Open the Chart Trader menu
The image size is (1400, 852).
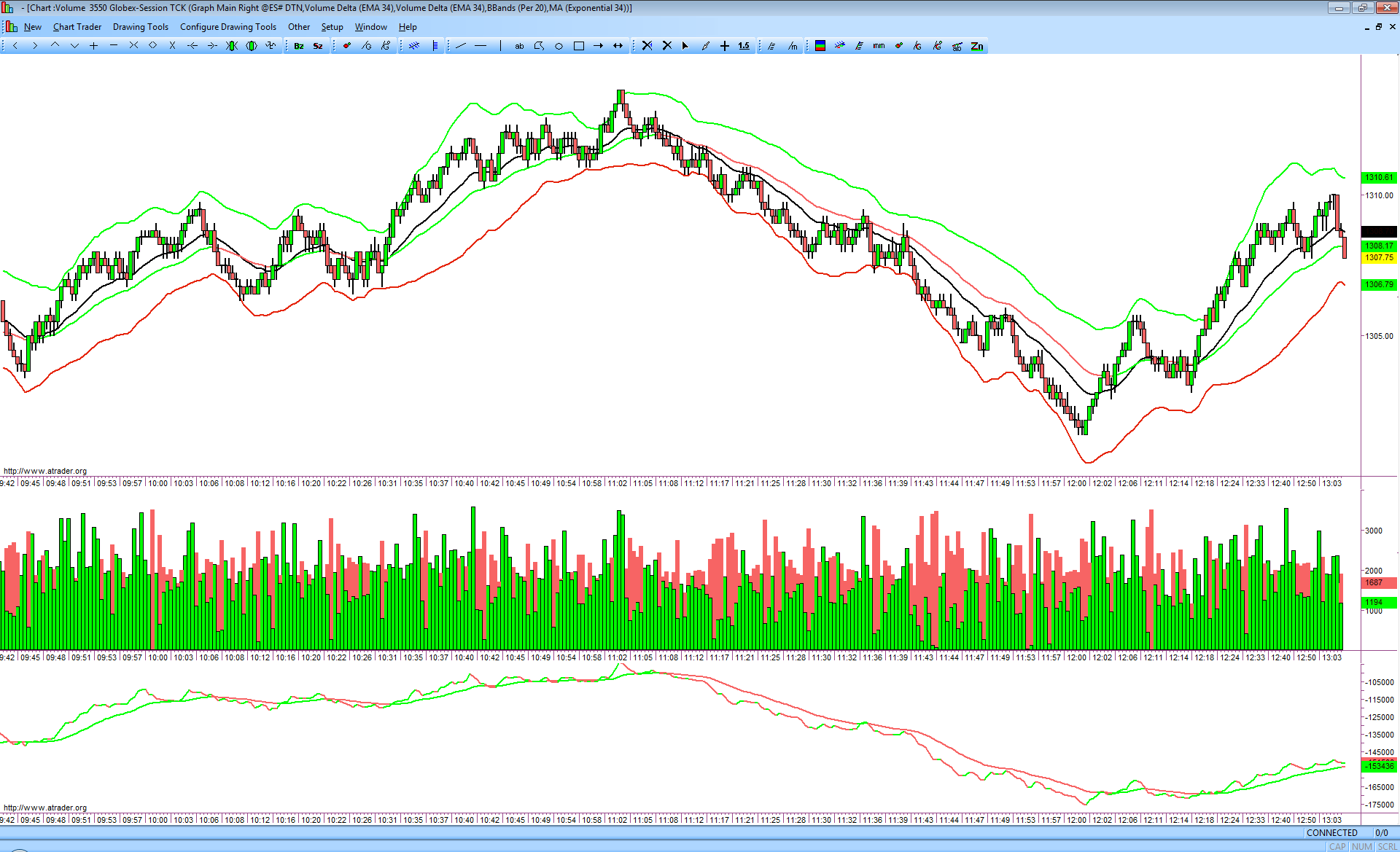77,27
